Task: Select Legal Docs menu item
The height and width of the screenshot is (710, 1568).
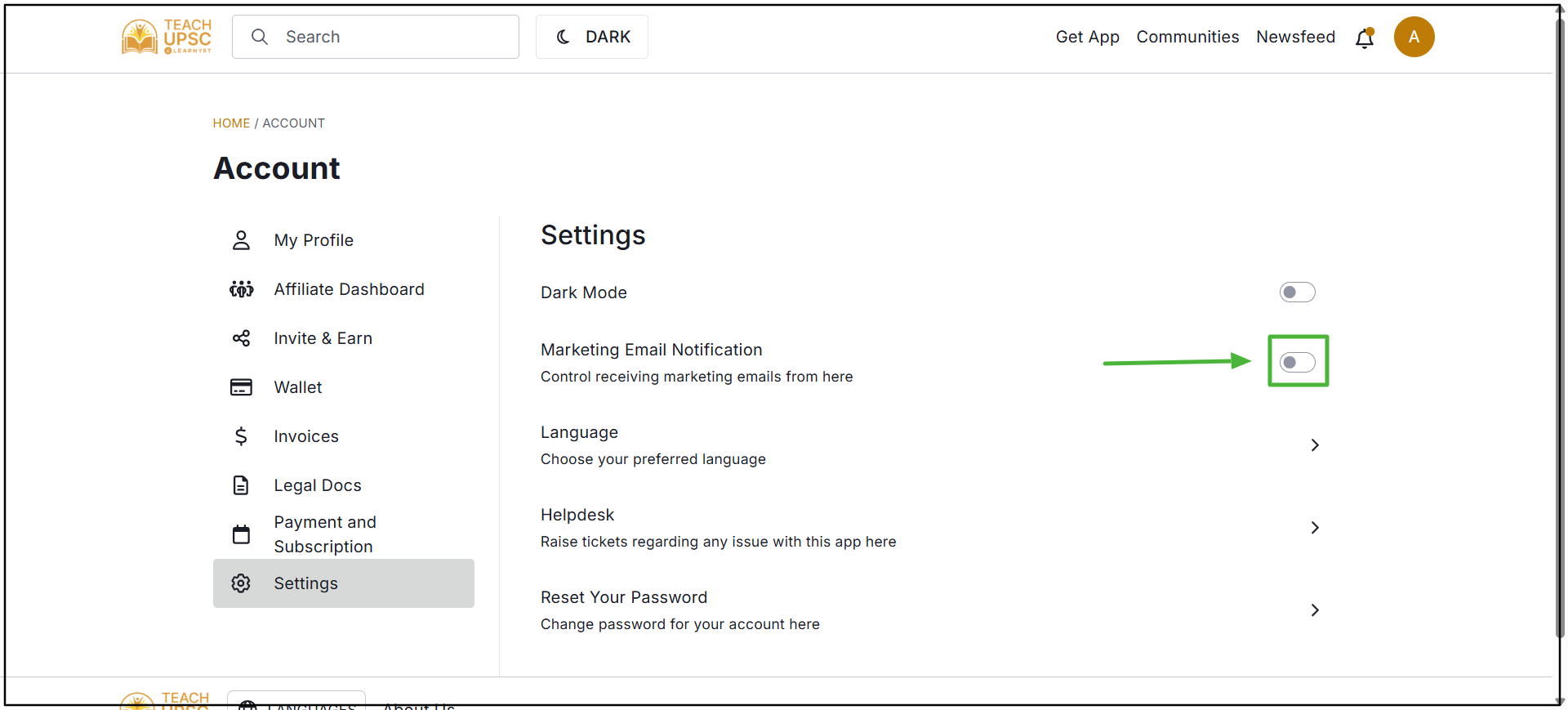Action: (x=344, y=485)
